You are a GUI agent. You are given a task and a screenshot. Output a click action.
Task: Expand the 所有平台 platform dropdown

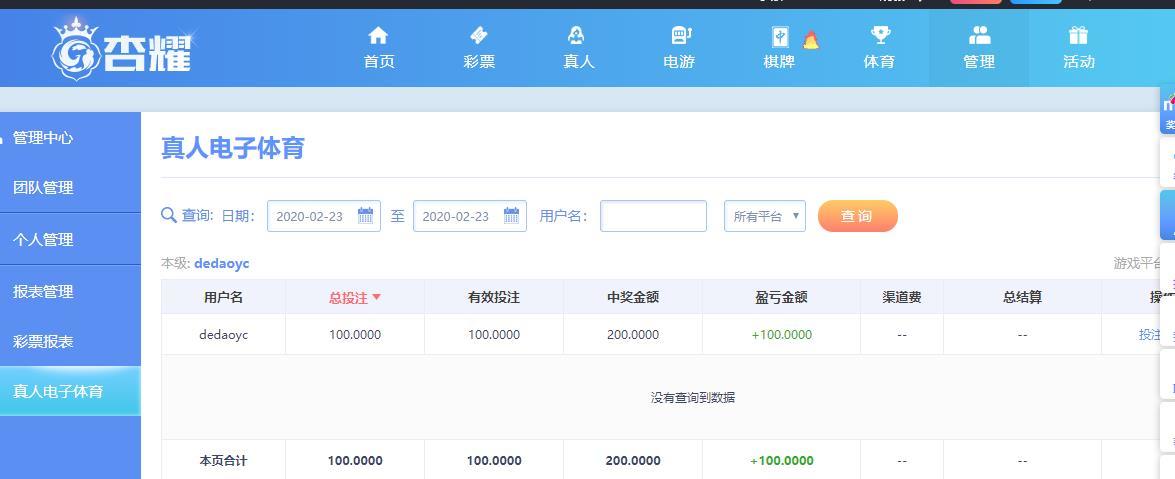click(764, 216)
